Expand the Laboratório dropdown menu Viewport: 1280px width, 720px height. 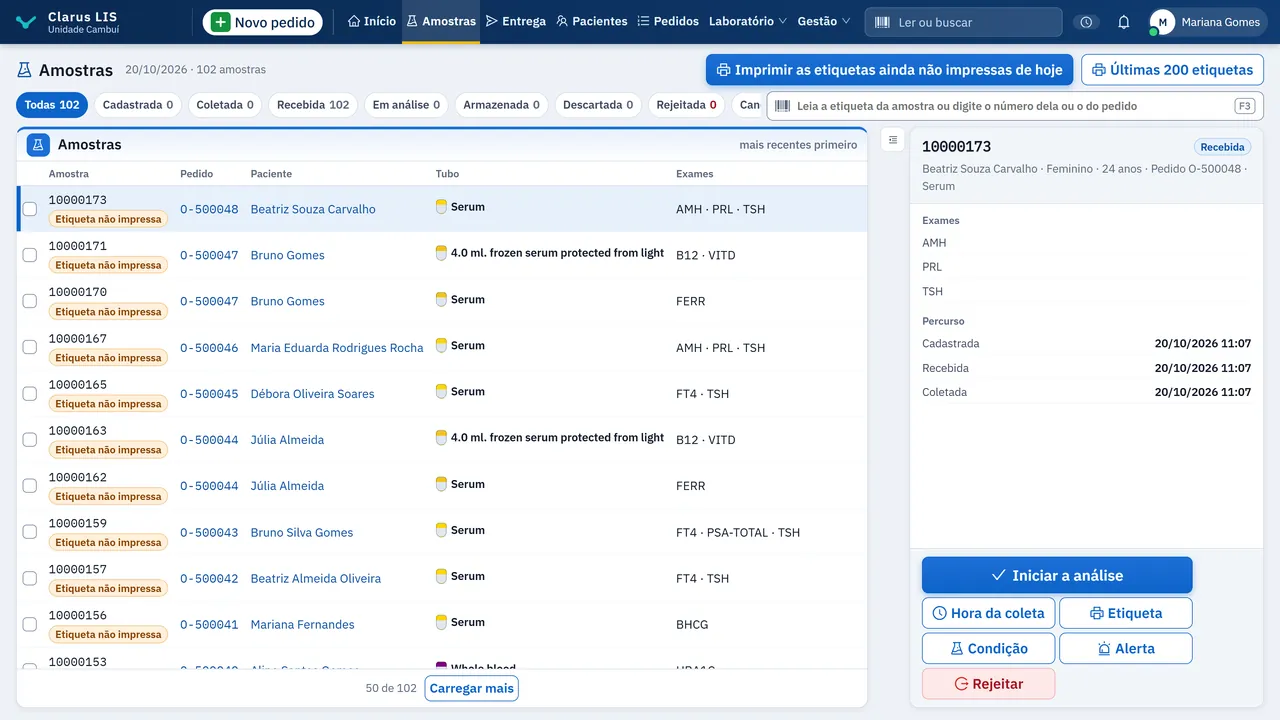pos(748,22)
